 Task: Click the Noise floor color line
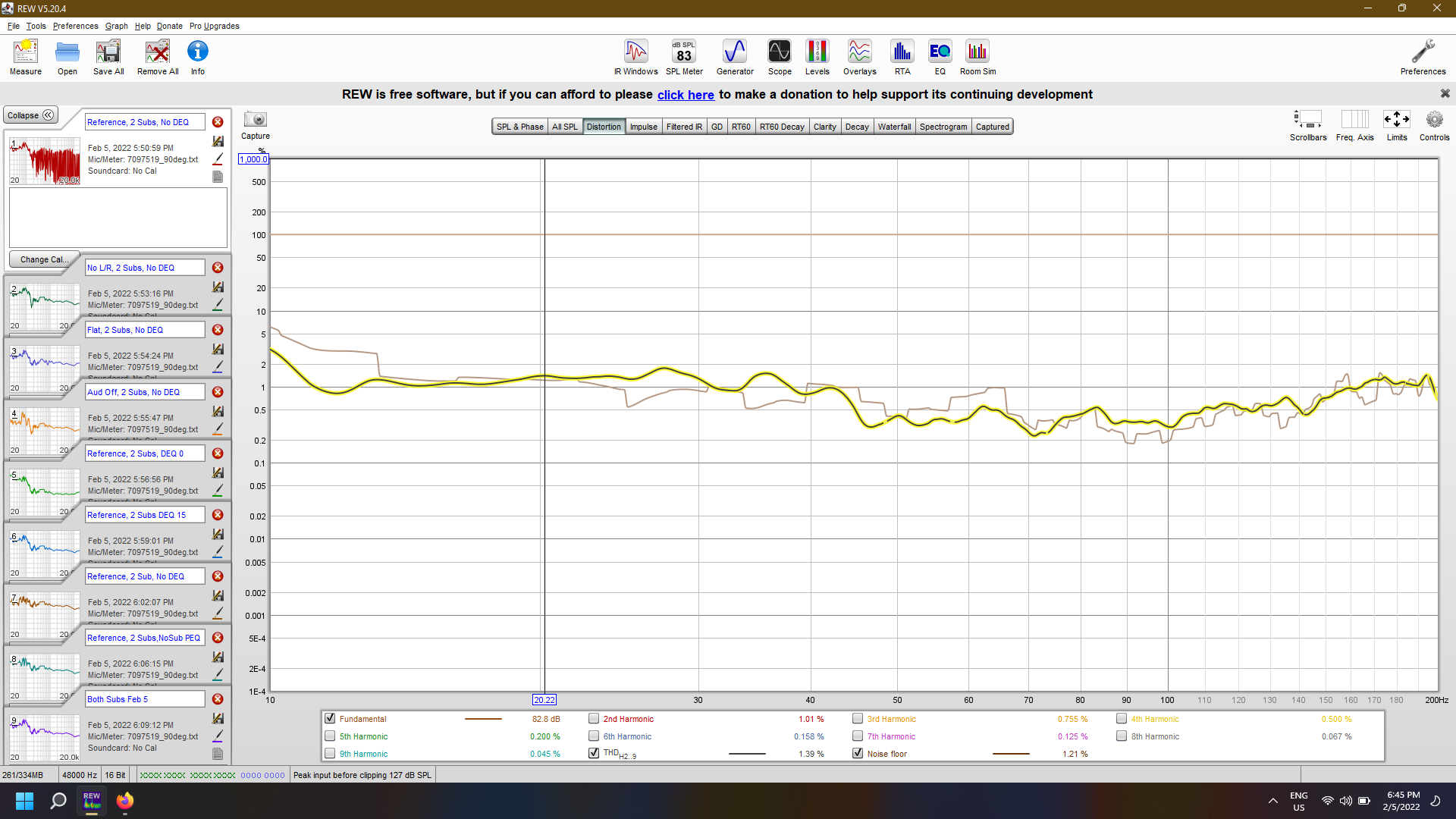pos(1011,754)
